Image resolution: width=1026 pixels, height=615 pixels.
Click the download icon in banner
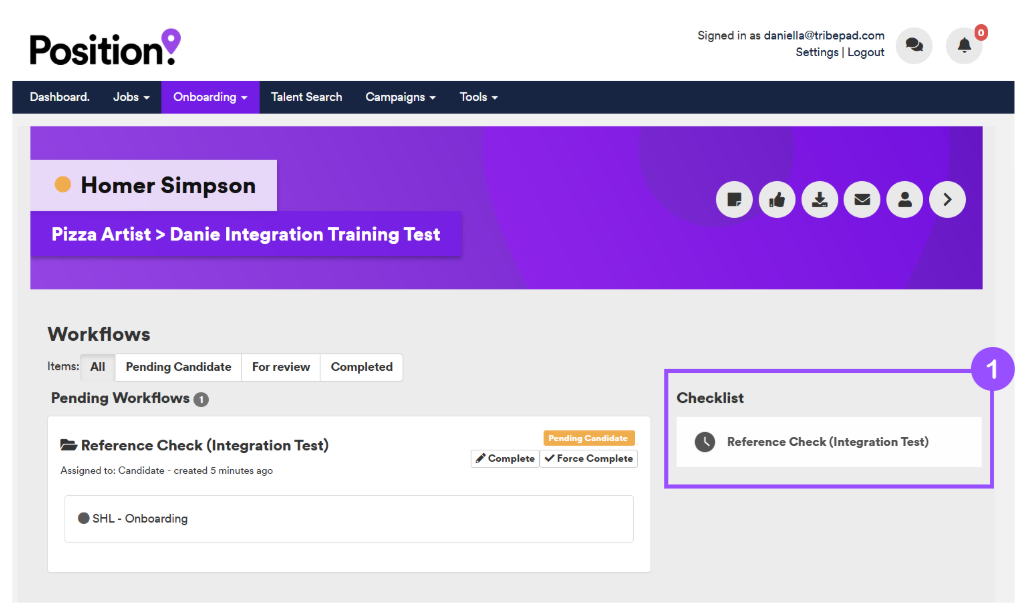pos(819,200)
